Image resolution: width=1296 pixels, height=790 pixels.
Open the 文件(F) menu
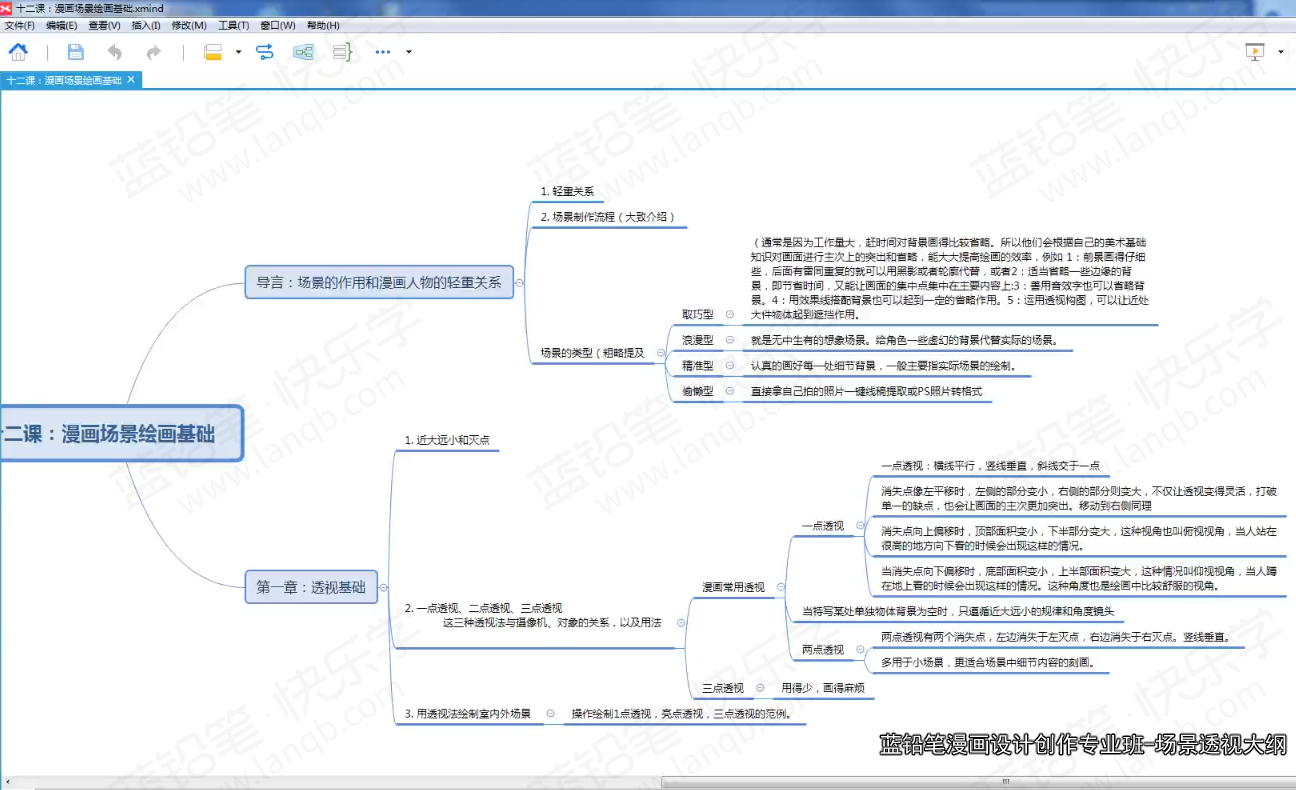(20, 25)
